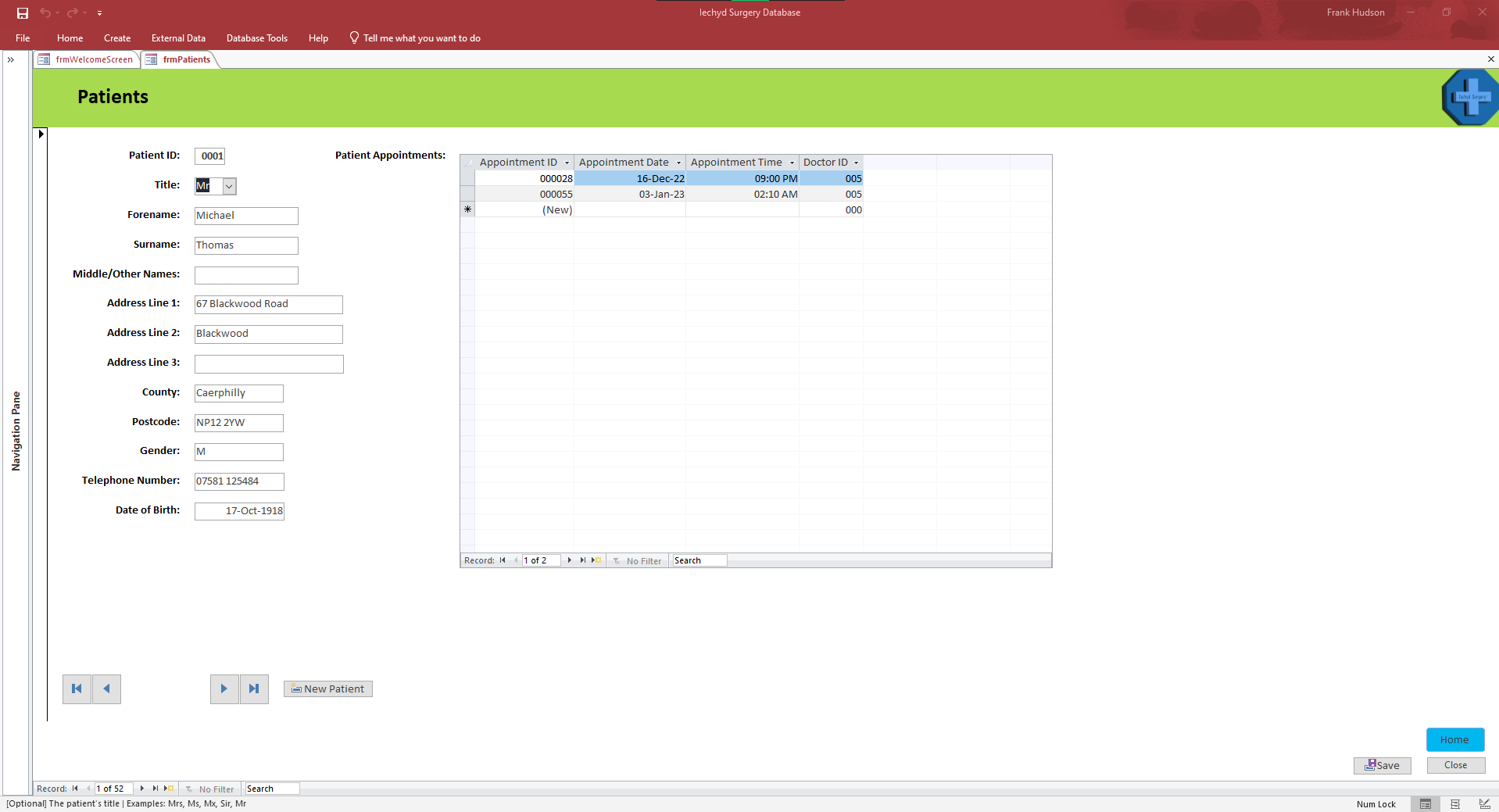Click the blue Home button
The image size is (1499, 812).
[x=1454, y=739]
